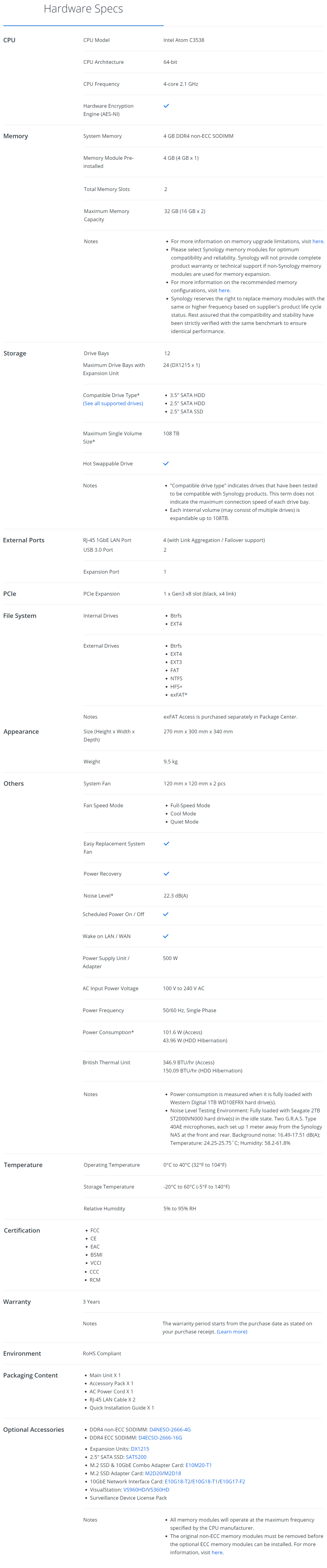
Task: Open the ECC memory installation 'here' link
Action: [217, 1552]
